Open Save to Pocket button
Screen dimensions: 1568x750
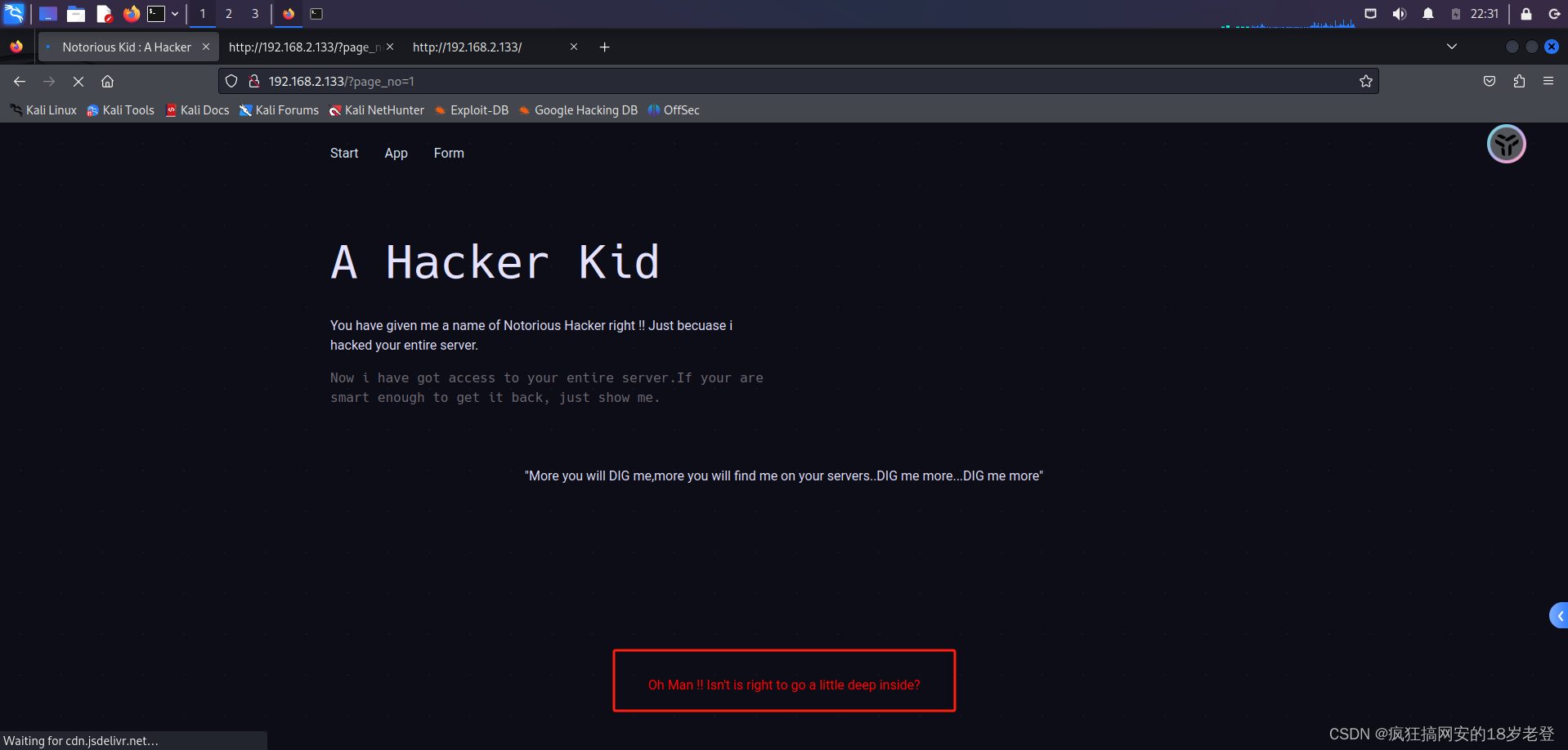pyautogui.click(x=1490, y=81)
